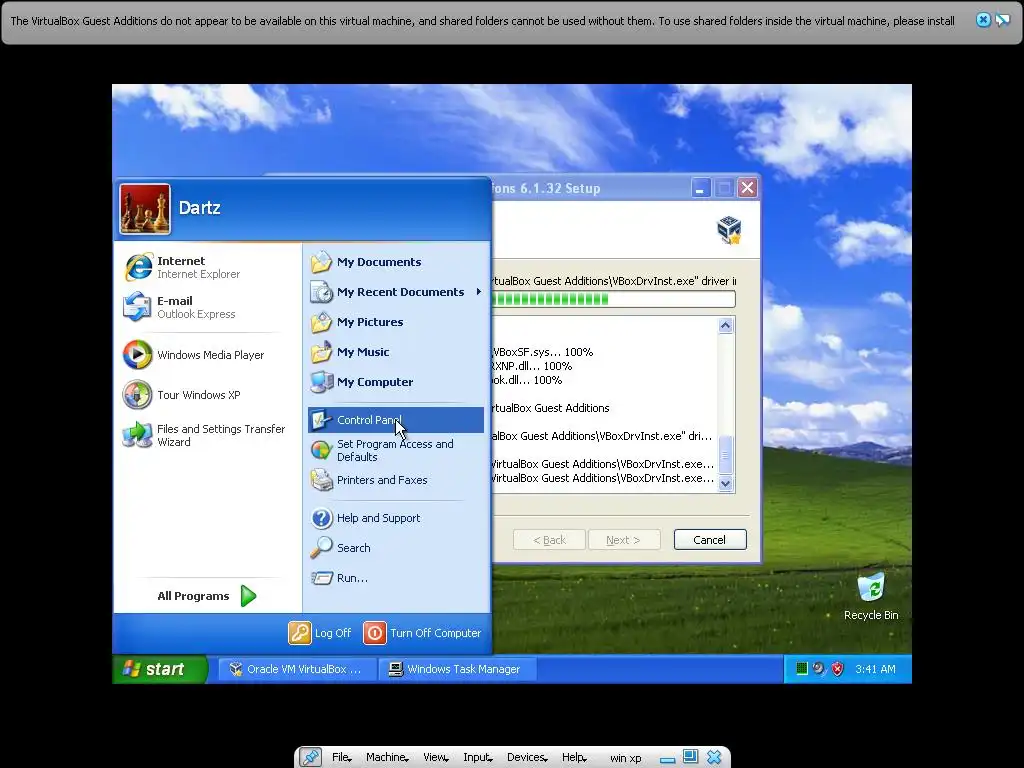Open the File menu in VirtualBox toolbar

342,757
